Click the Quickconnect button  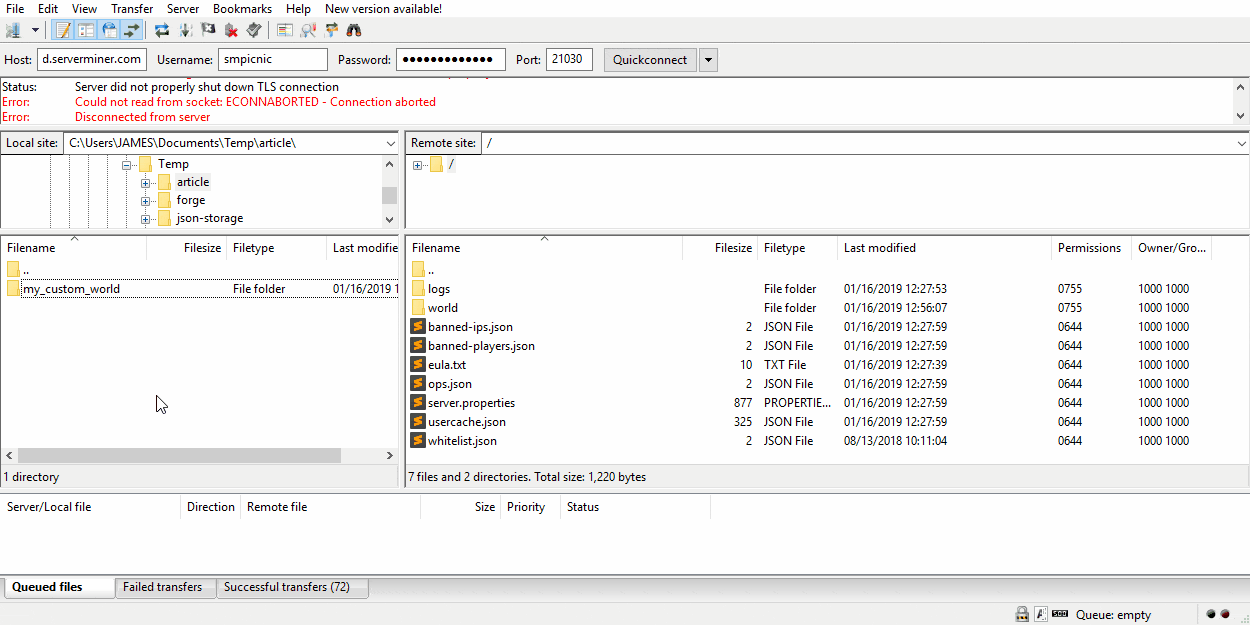(650, 60)
